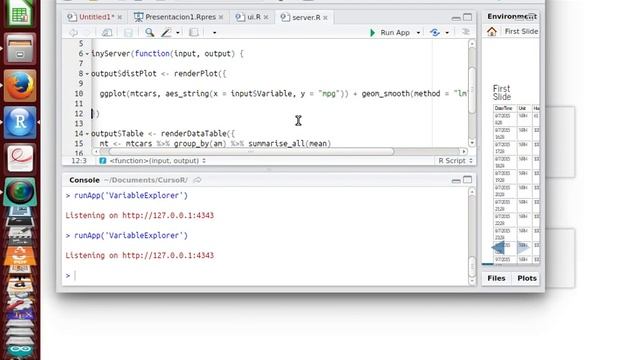Open the Plots tab

coord(527,278)
